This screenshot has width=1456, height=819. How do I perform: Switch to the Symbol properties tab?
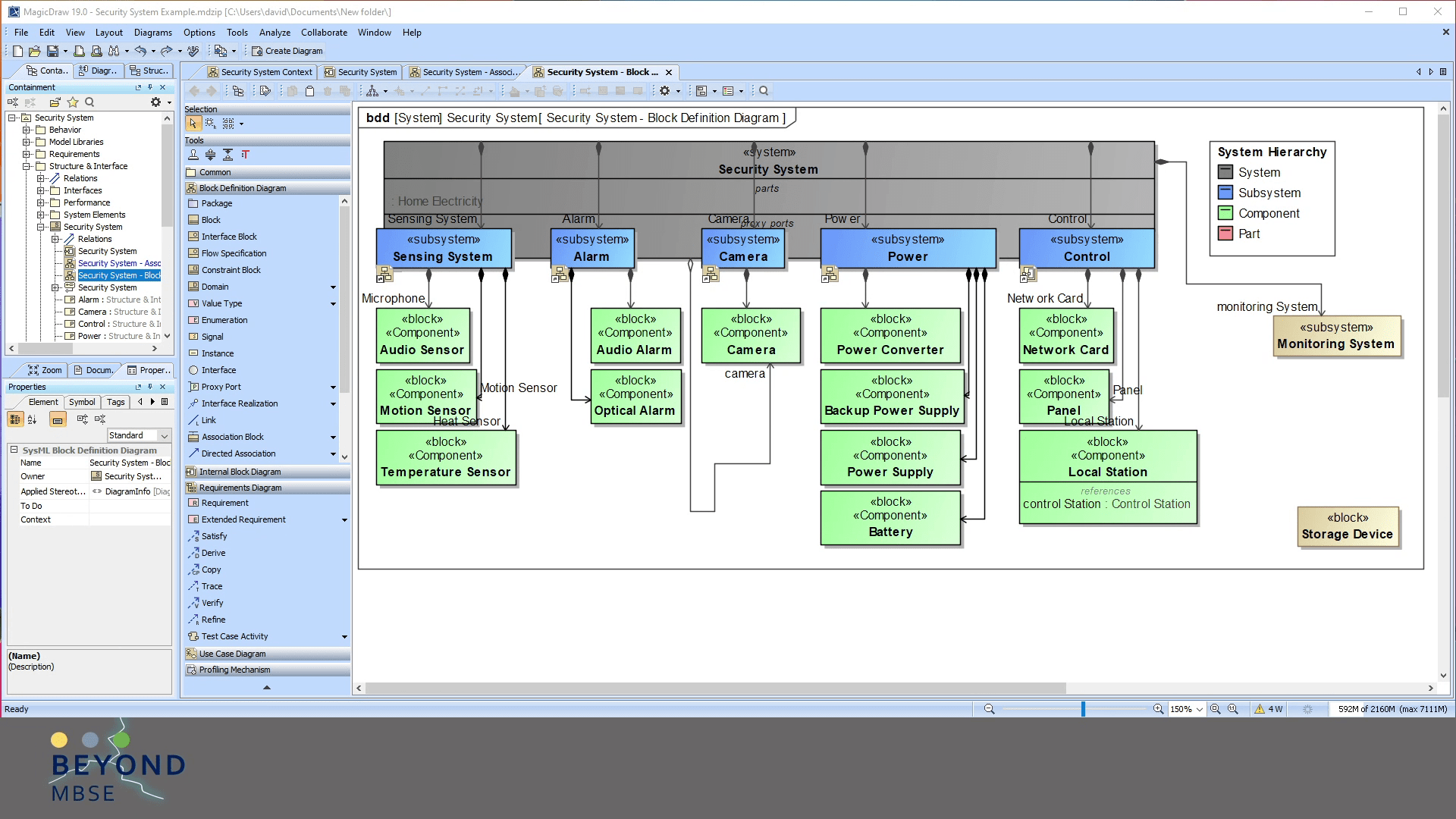click(x=82, y=402)
